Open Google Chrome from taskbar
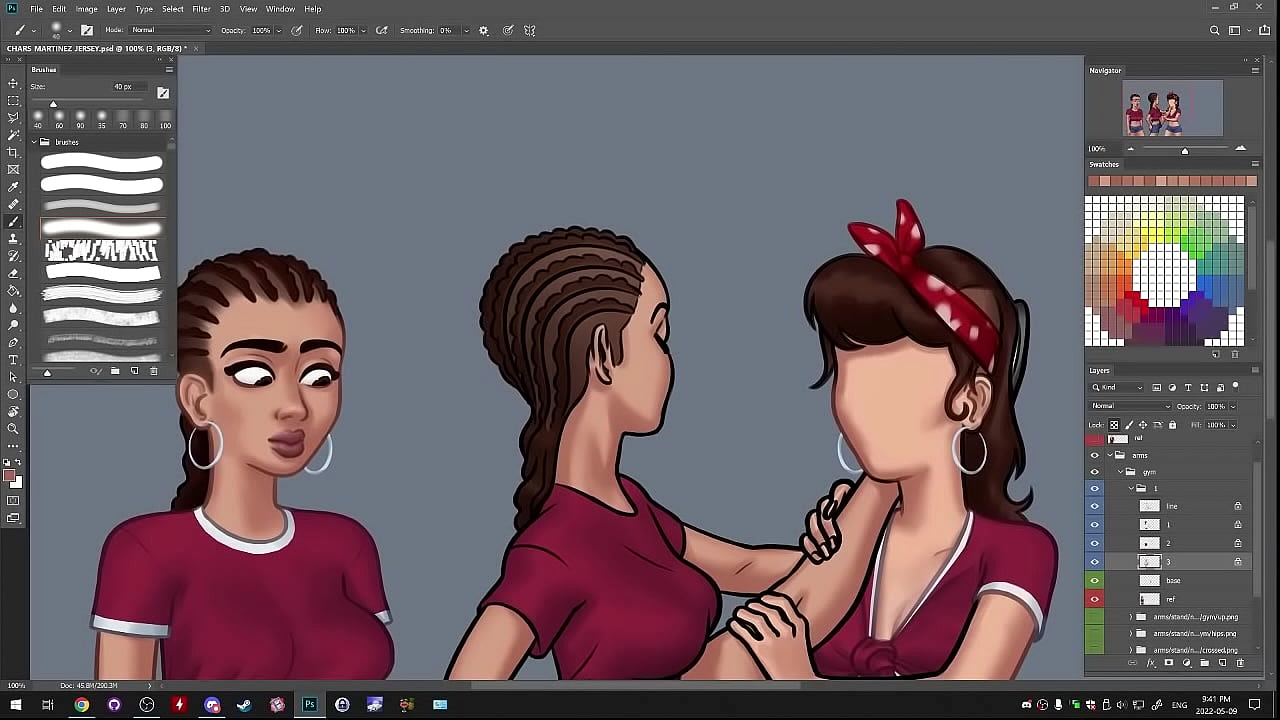The image size is (1280, 720). tap(82, 705)
